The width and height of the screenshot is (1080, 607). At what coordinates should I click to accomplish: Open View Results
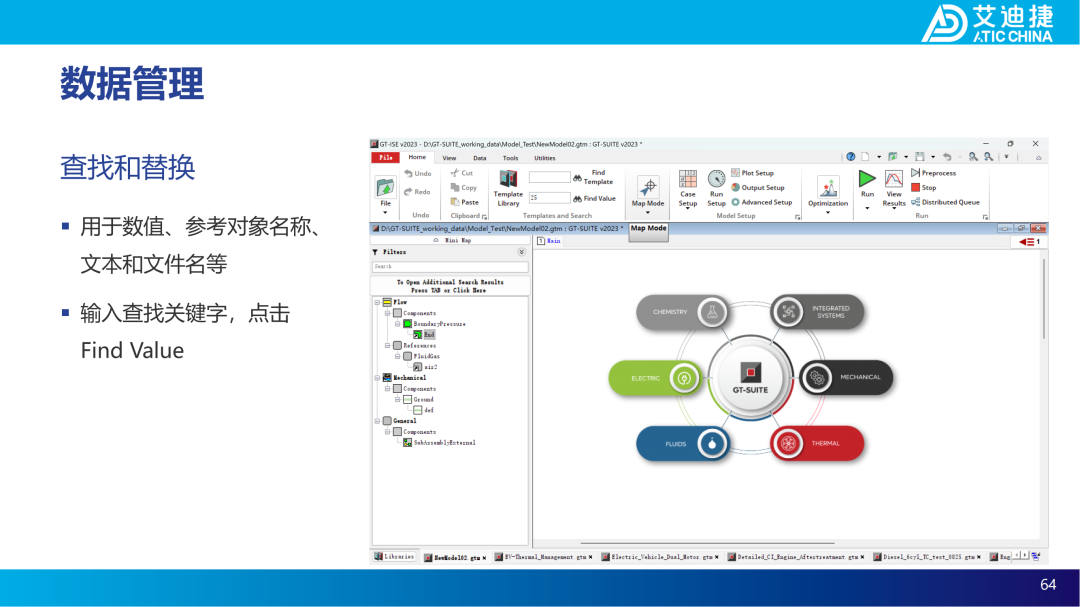tap(893, 188)
